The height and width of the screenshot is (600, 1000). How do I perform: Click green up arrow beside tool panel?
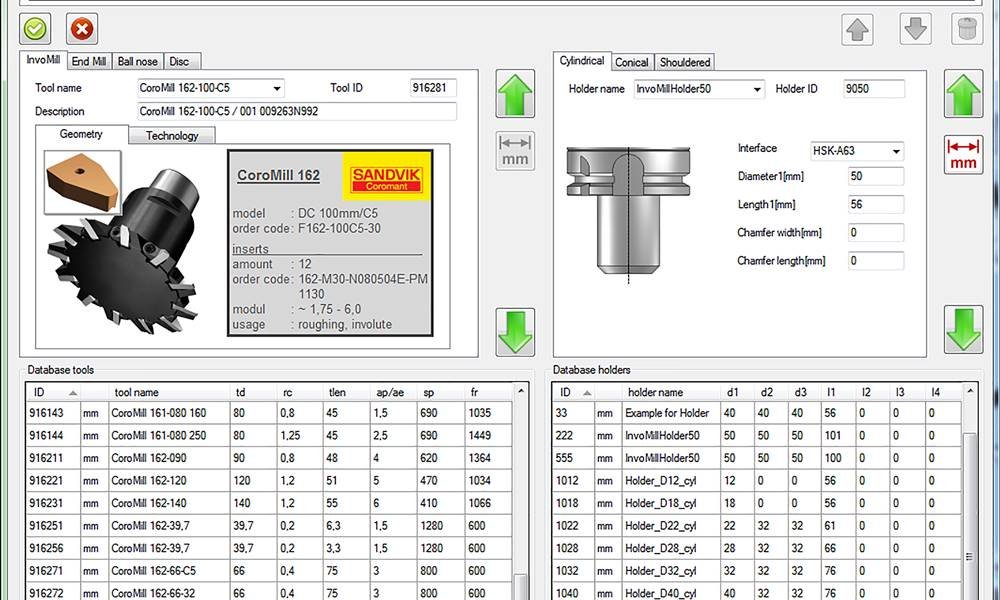pyautogui.click(x=515, y=94)
